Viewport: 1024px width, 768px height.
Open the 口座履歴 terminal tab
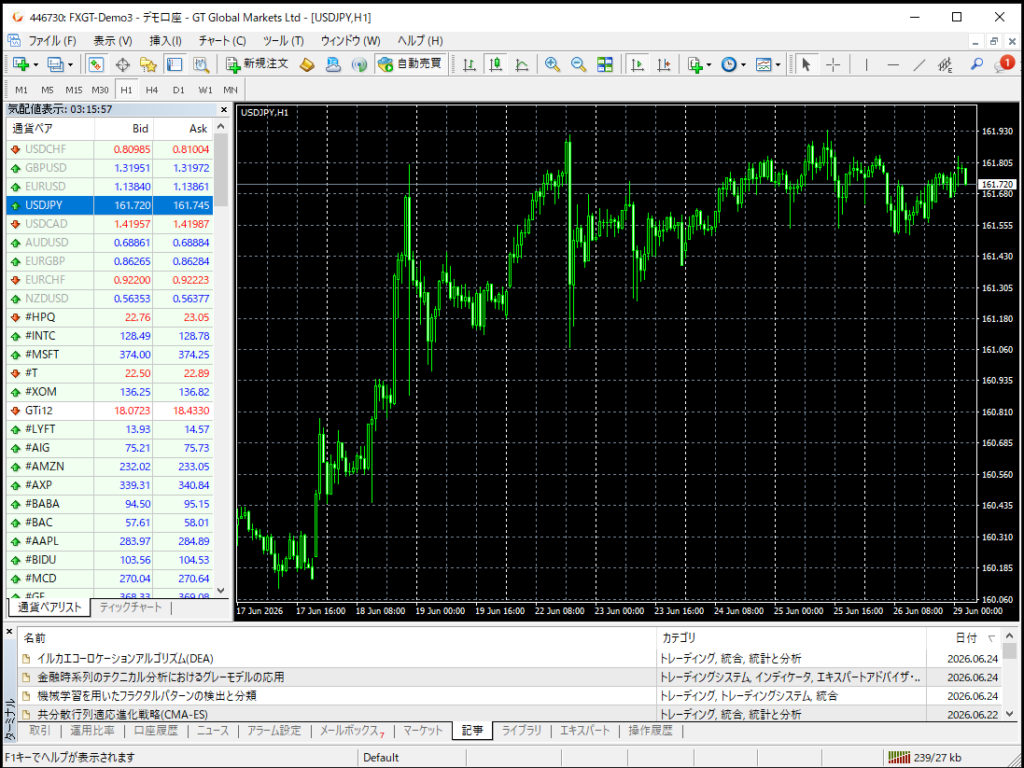(x=155, y=730)
